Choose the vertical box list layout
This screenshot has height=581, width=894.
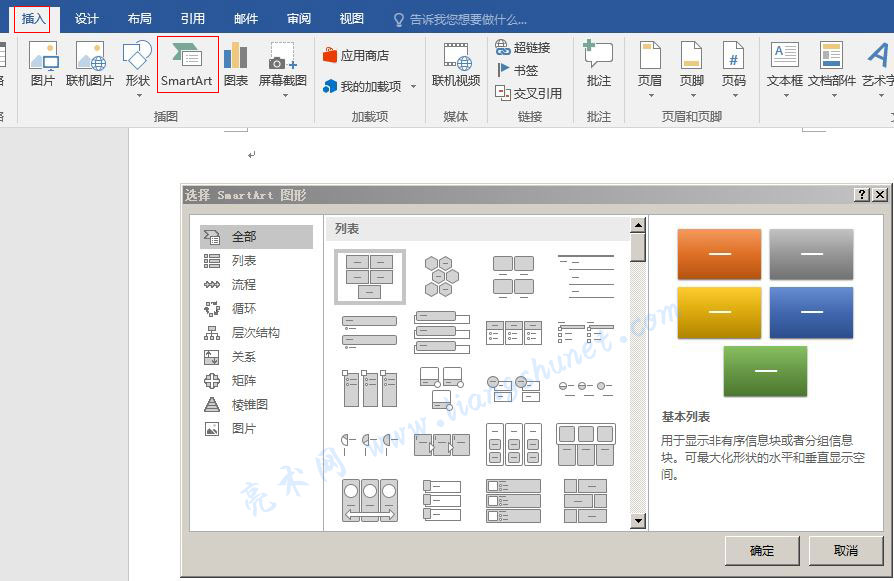[441, 332]
